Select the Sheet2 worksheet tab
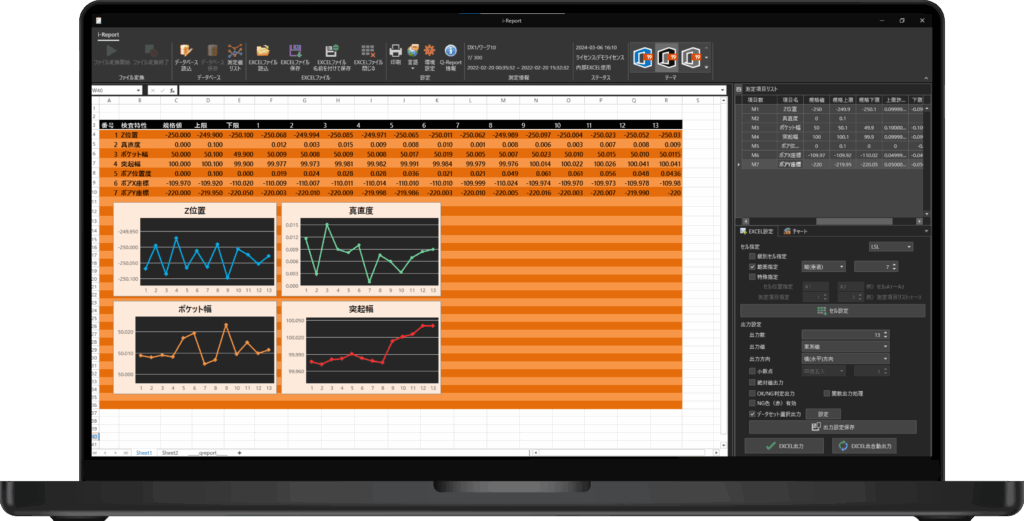The image size is (1024, 521). click(170, 453)
